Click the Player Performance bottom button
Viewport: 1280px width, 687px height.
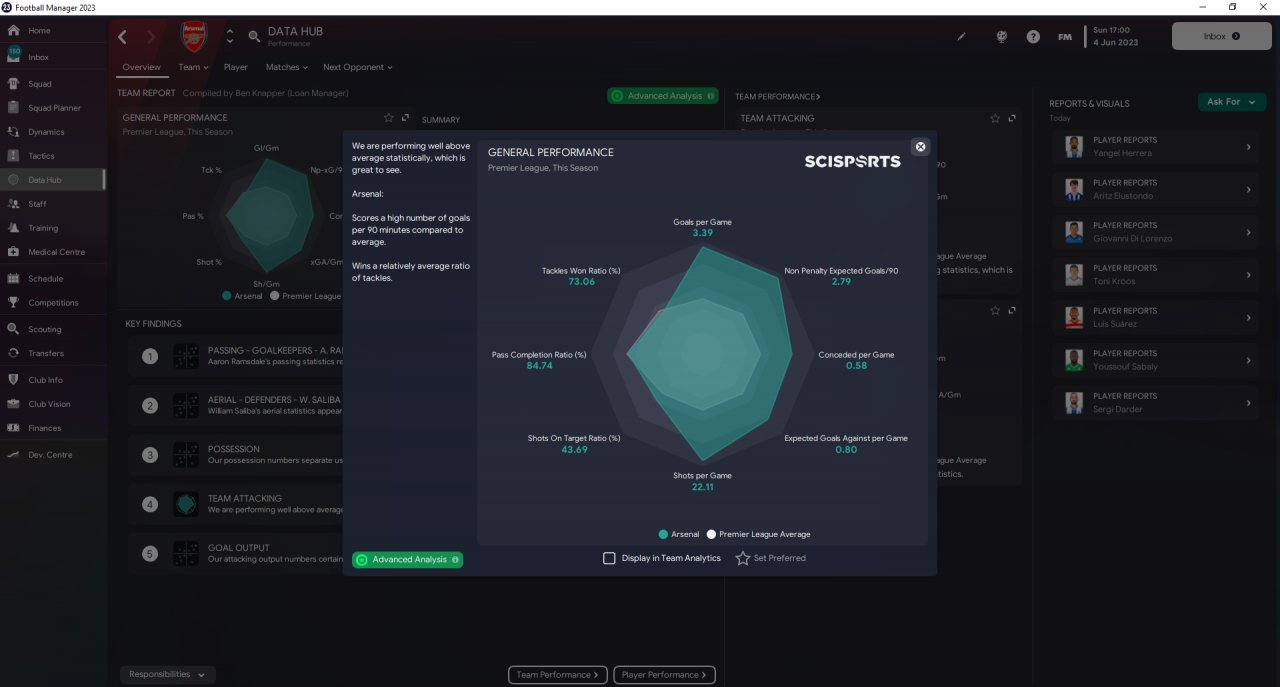pyautogui.click(x=664, y=675)
